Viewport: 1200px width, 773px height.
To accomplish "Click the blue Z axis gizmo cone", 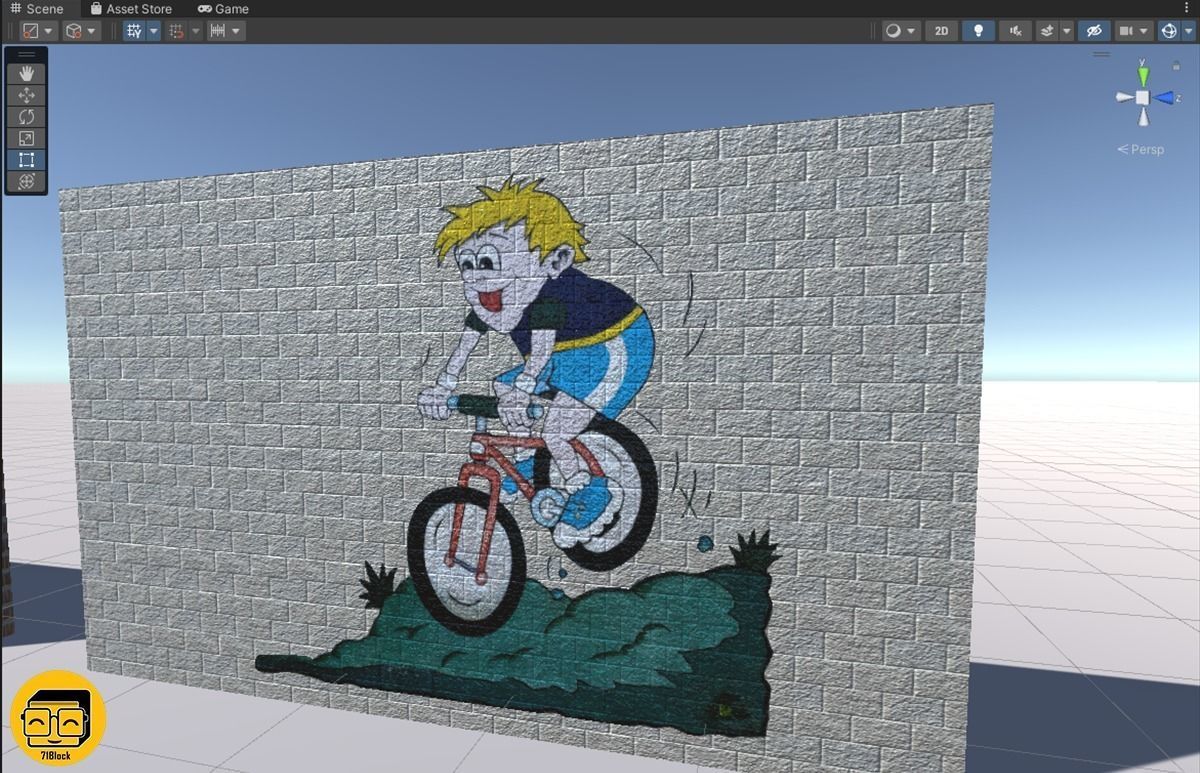I will coord(1164,97).
